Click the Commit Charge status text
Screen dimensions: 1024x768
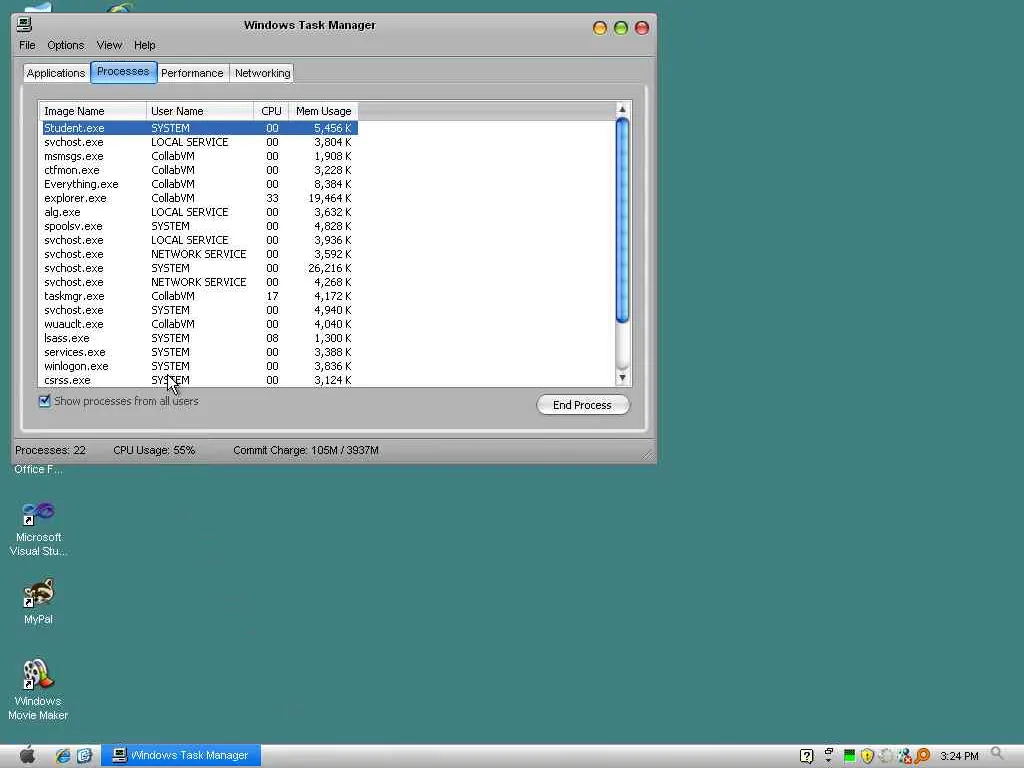306,451
